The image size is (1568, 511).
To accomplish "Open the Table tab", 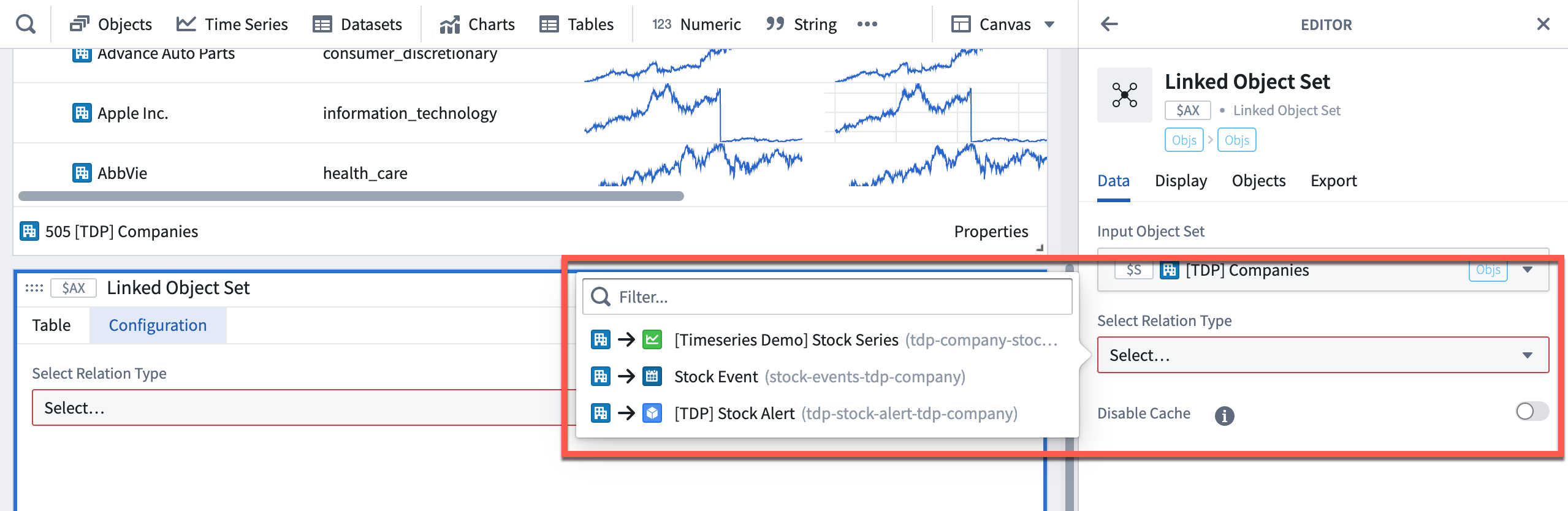I will click(x=51, y=325).
